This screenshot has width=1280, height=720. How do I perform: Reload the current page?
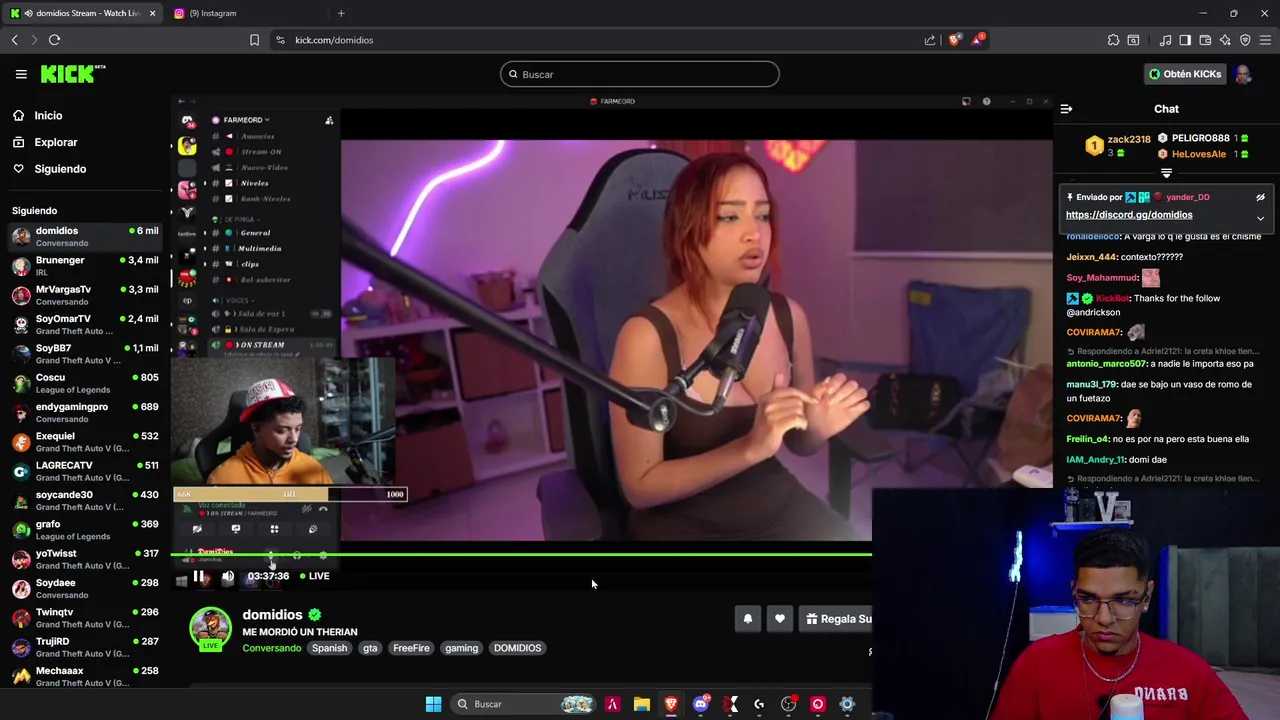(54, 40)
